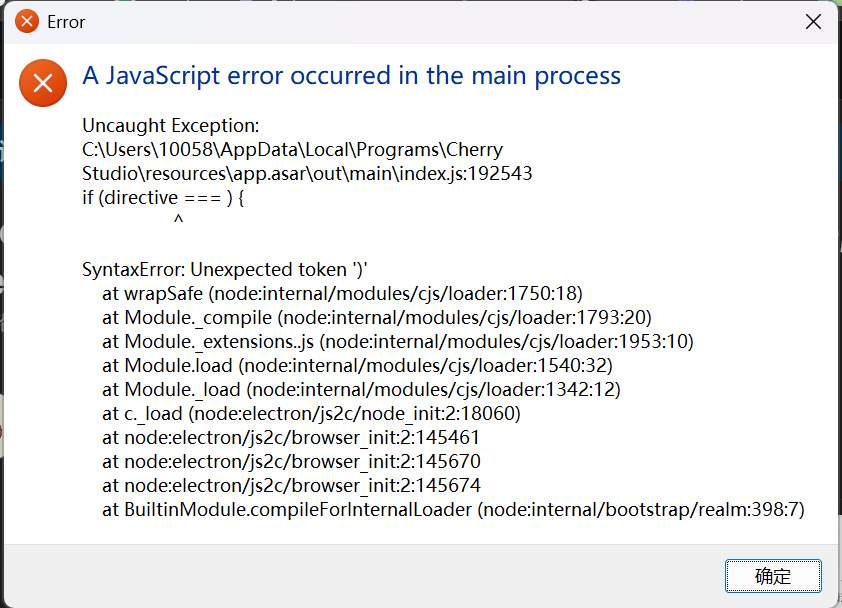Click the "at Module._compile" stack trace line

376,318
